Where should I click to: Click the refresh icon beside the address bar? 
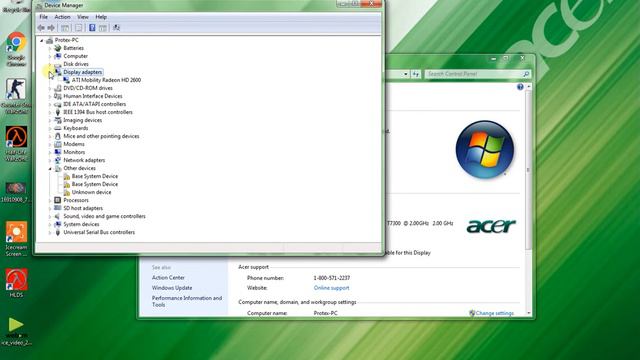(x=416, y=74)
